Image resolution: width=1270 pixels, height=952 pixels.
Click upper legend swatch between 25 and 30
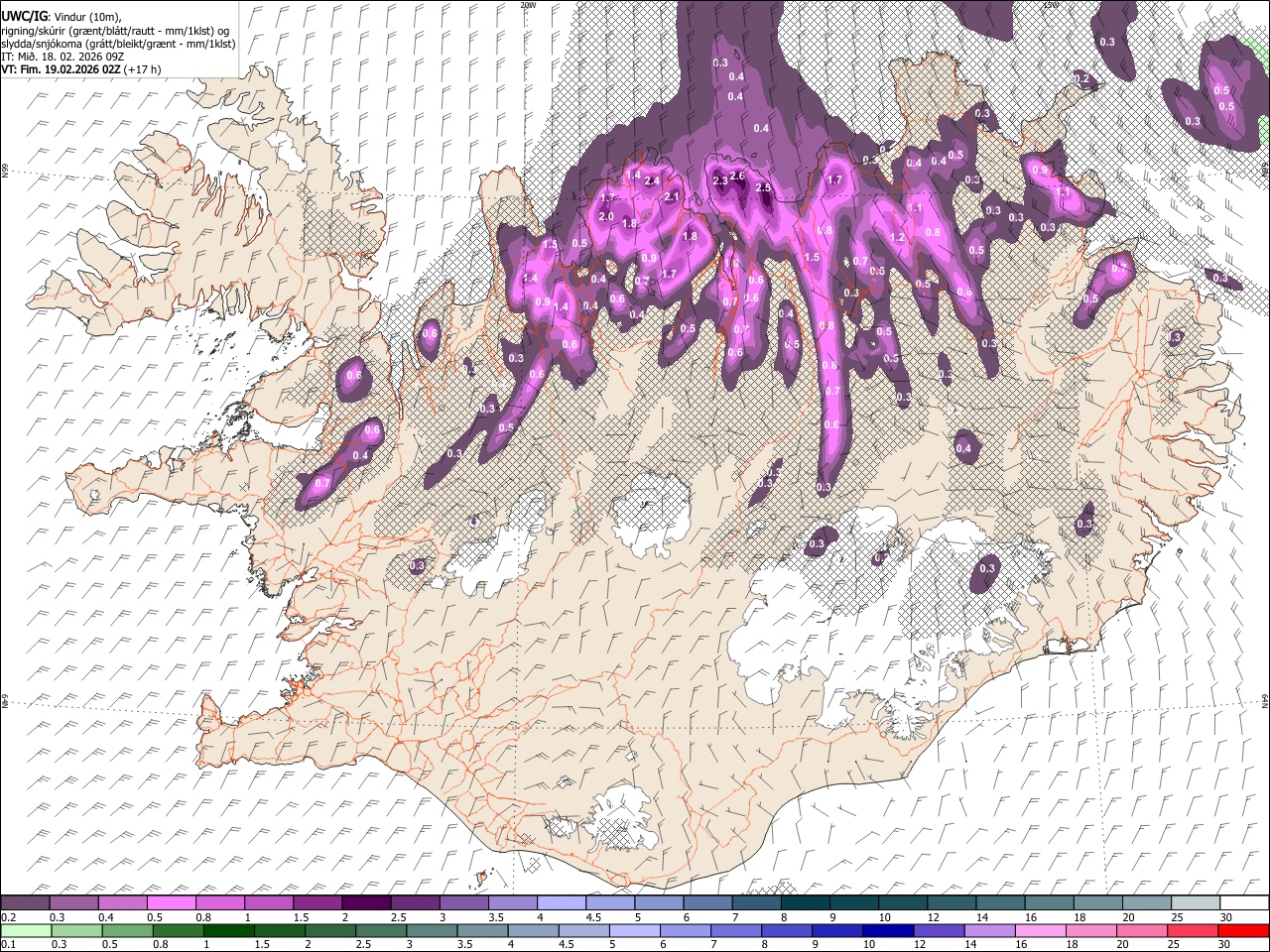pos(1195,903)
